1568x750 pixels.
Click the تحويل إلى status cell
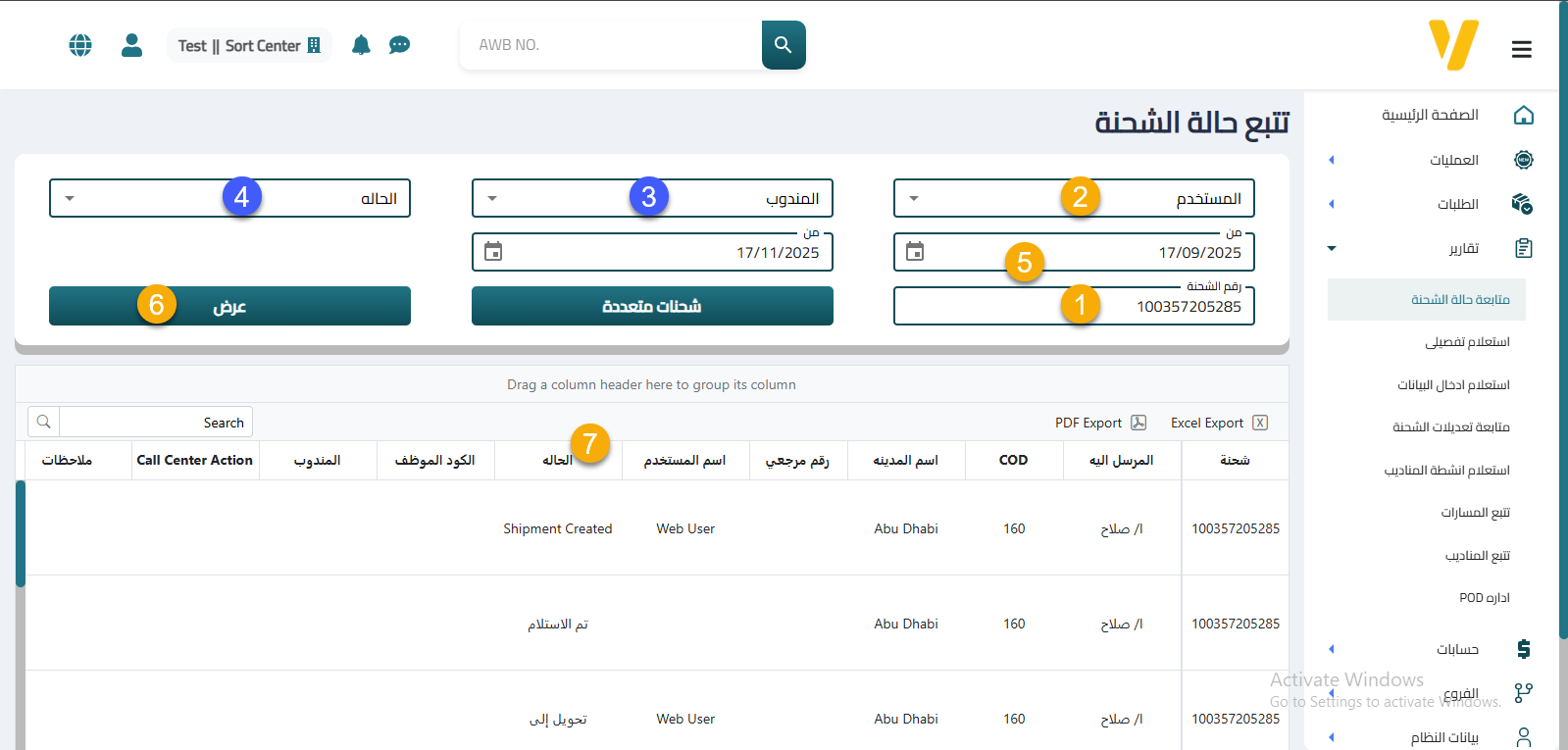click(x=558, y=719)
